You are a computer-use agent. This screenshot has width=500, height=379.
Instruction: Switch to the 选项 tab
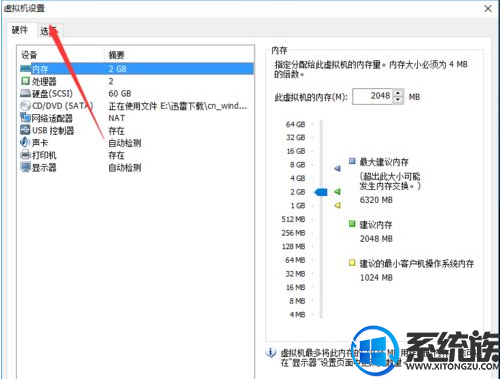49,31
